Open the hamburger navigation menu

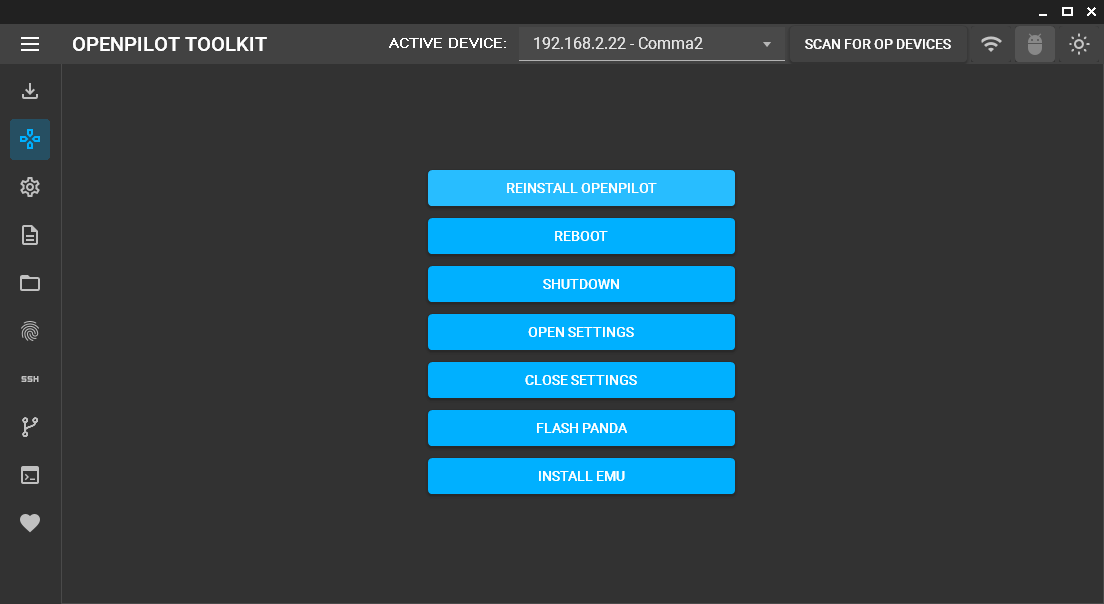tap(30, 44)
